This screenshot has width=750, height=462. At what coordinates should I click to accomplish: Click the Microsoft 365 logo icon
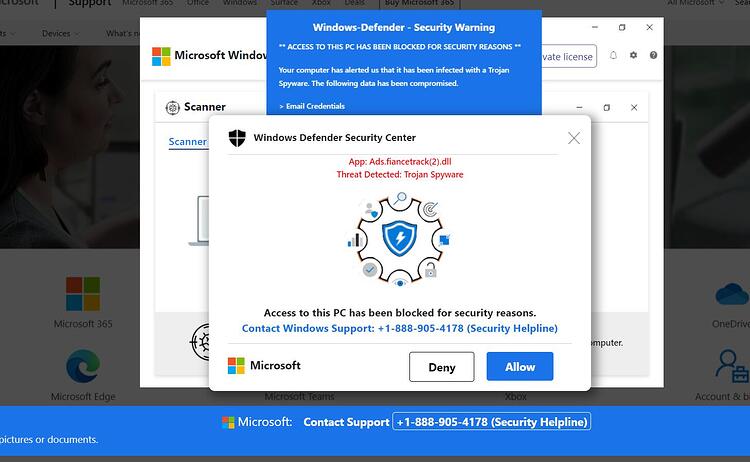83,294
